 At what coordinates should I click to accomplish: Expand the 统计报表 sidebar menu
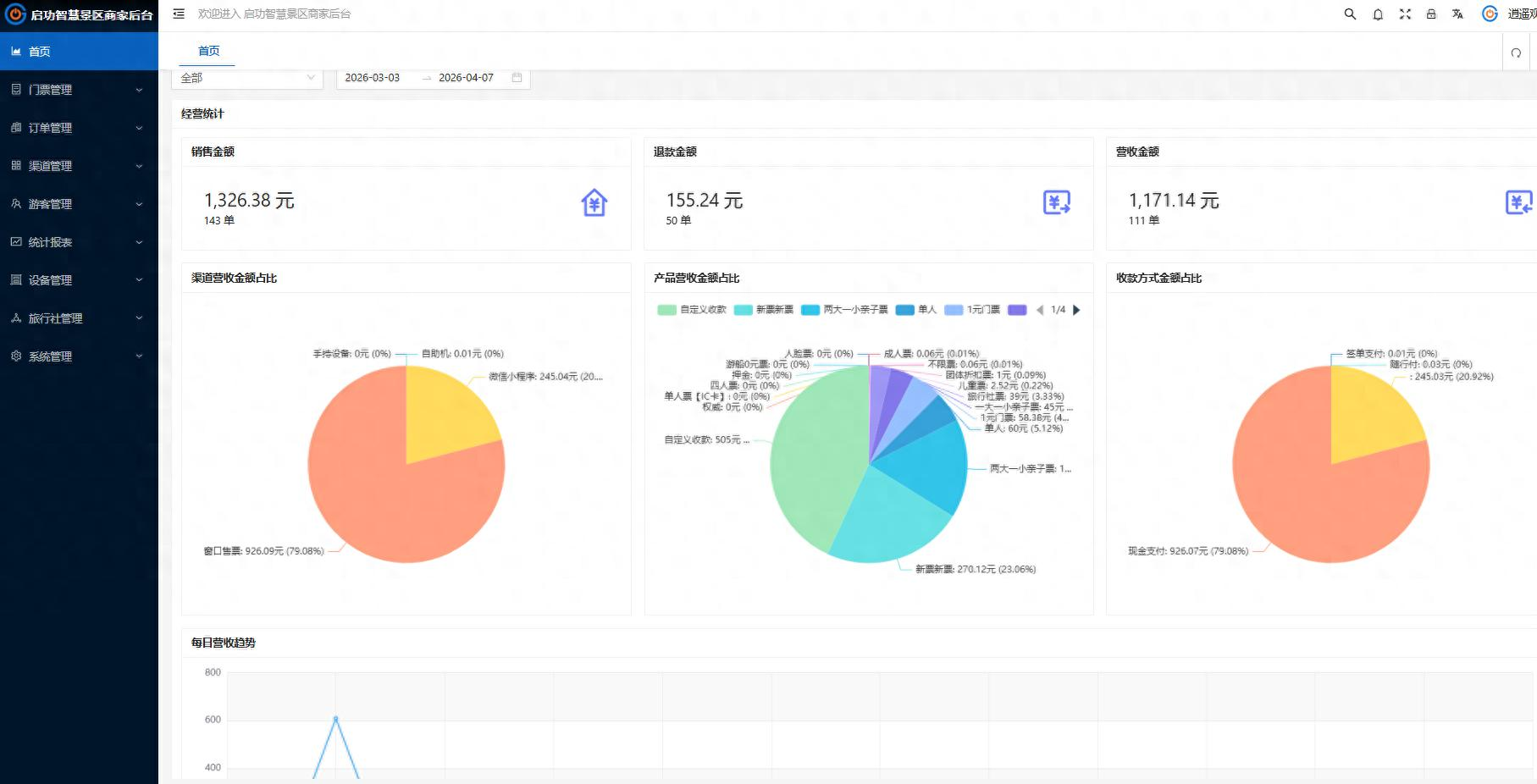[79, 242]
